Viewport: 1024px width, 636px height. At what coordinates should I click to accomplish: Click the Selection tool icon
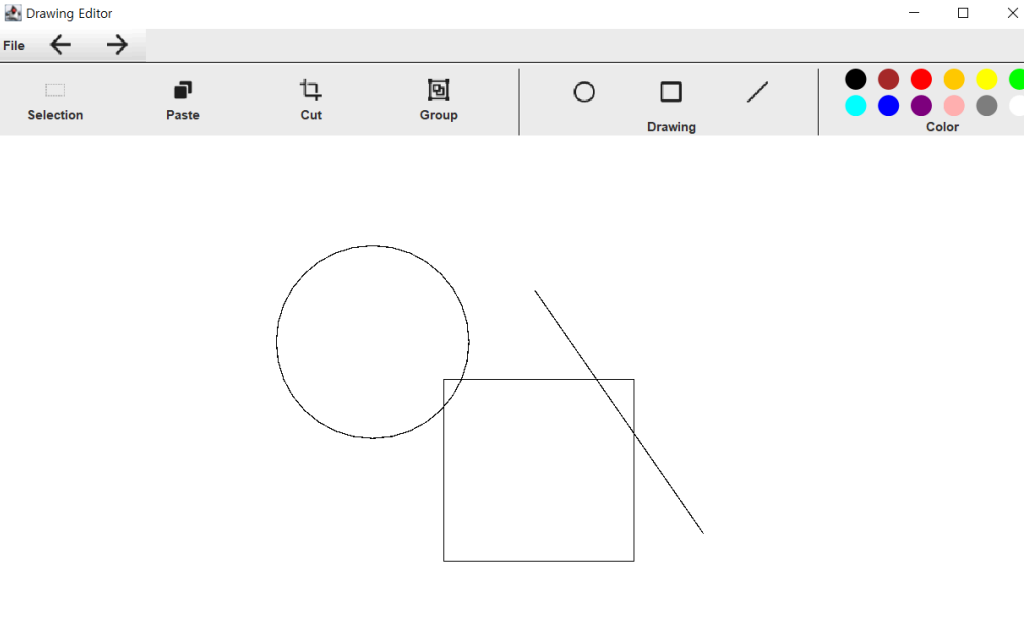tap(55, 91)
